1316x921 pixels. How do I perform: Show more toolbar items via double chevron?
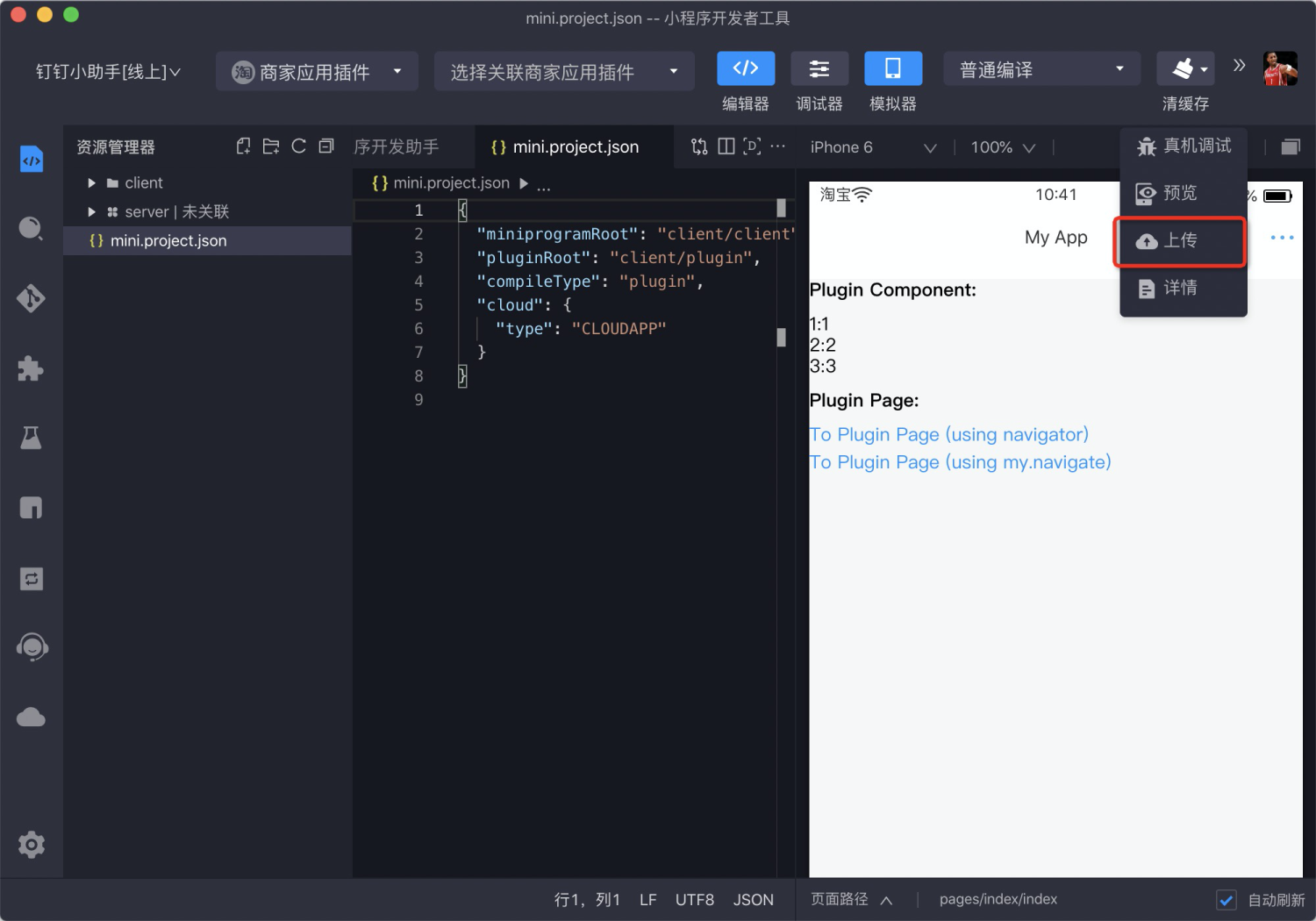1239,65
